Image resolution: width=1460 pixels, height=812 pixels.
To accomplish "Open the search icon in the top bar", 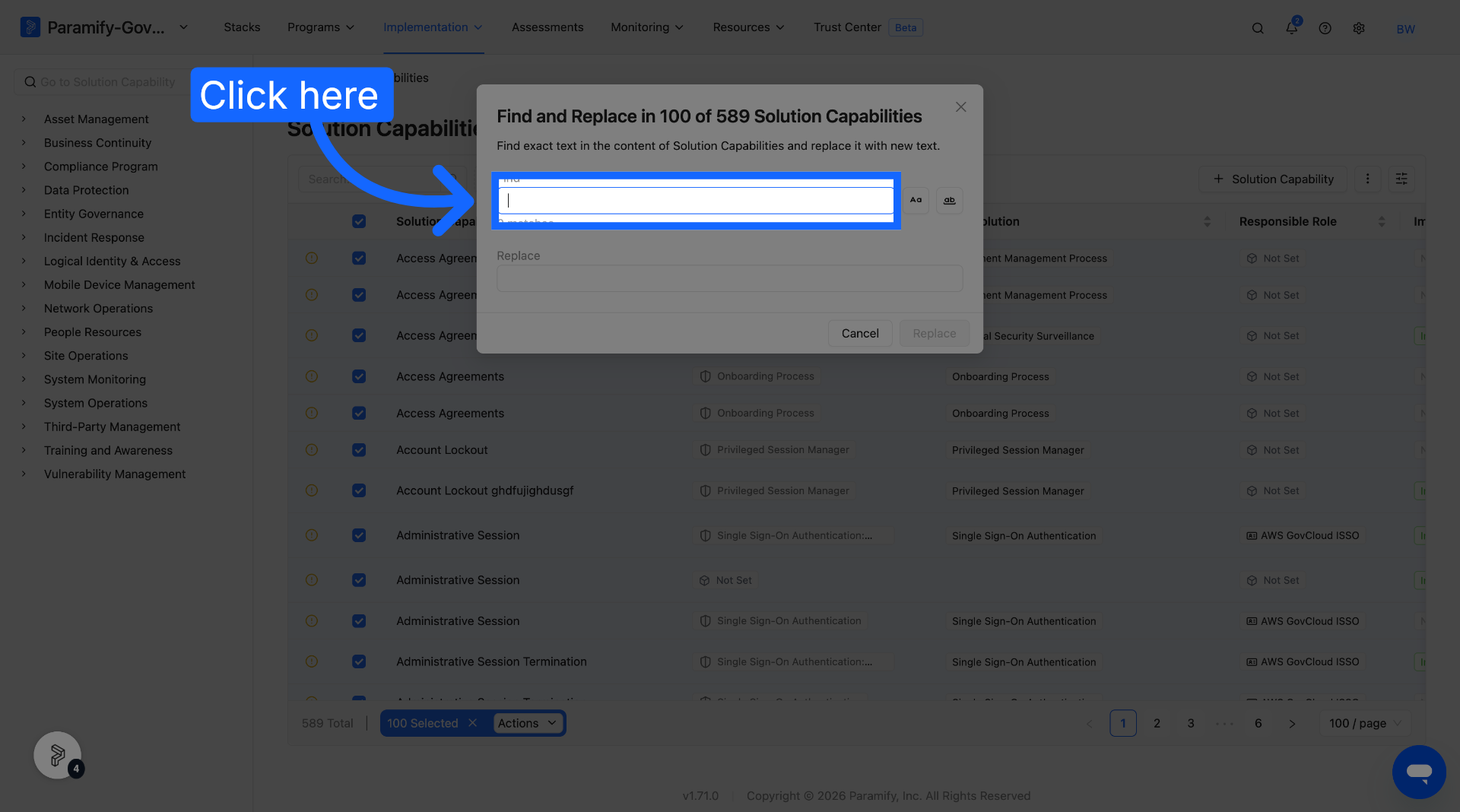I will click(x=1258, y=28).
